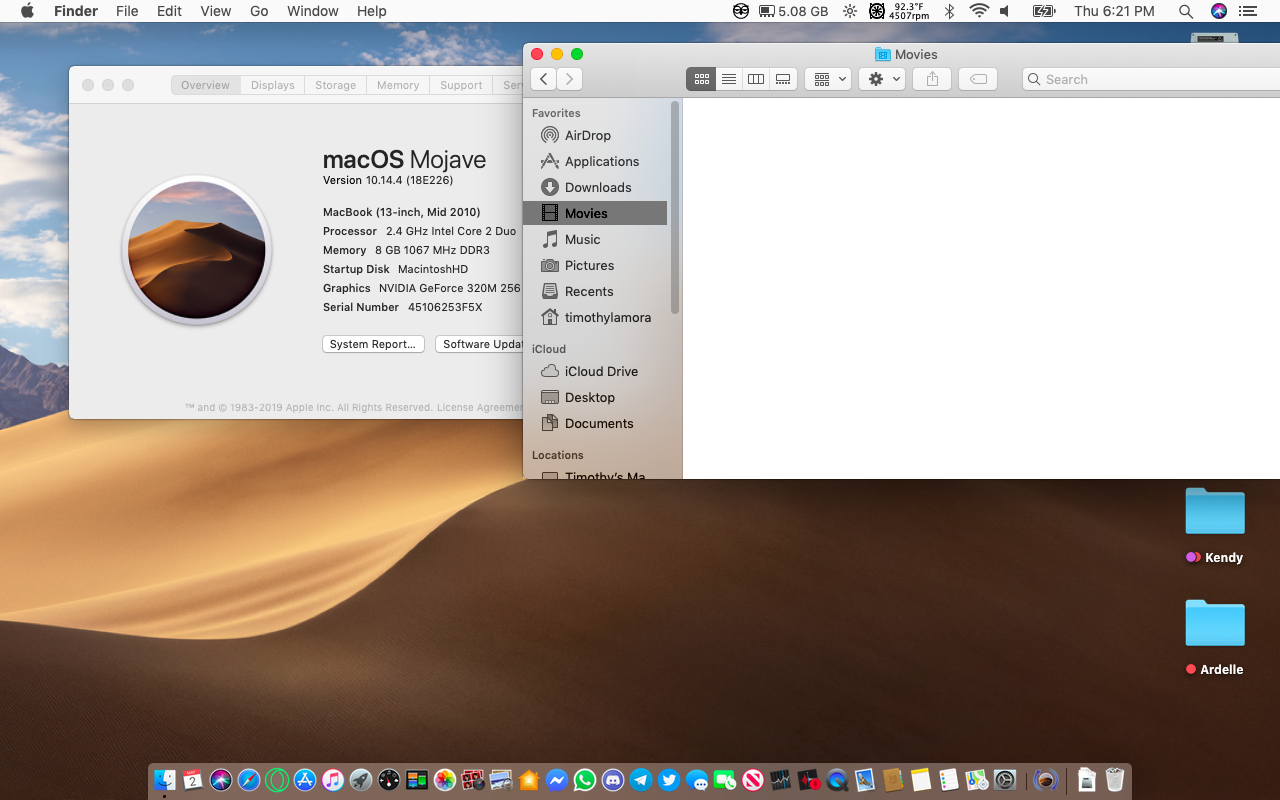Open the View menu
The image size is (1280, 800).
215,11
